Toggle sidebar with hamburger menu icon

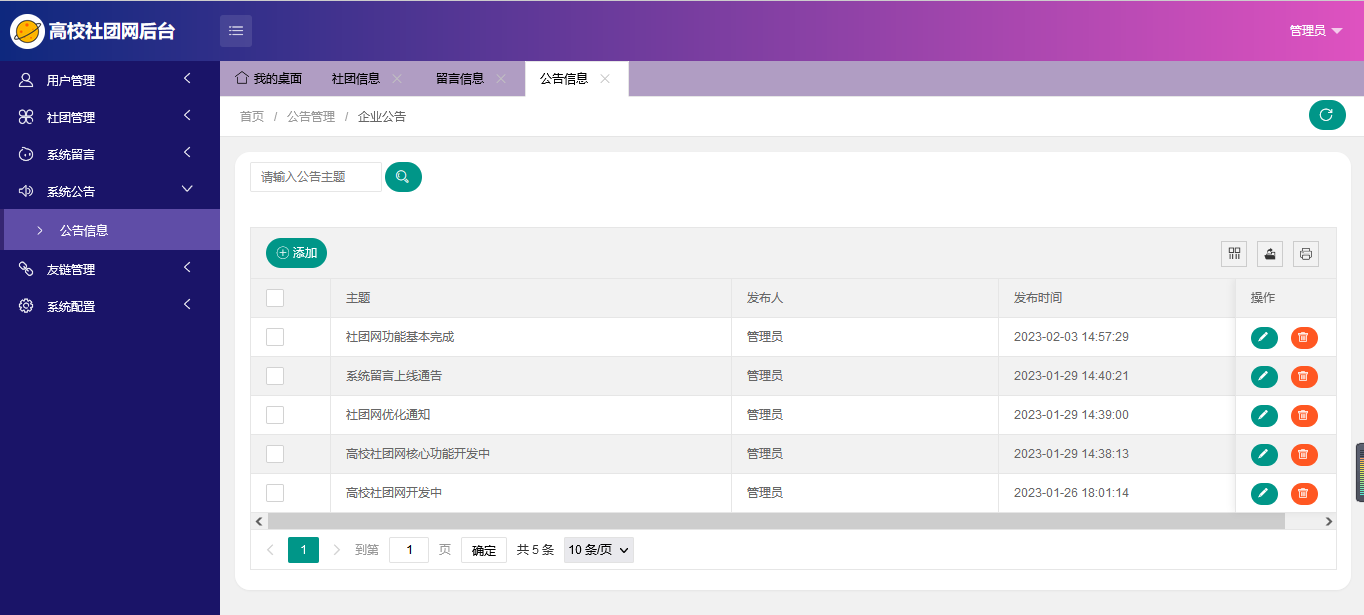tap(236, 31)
